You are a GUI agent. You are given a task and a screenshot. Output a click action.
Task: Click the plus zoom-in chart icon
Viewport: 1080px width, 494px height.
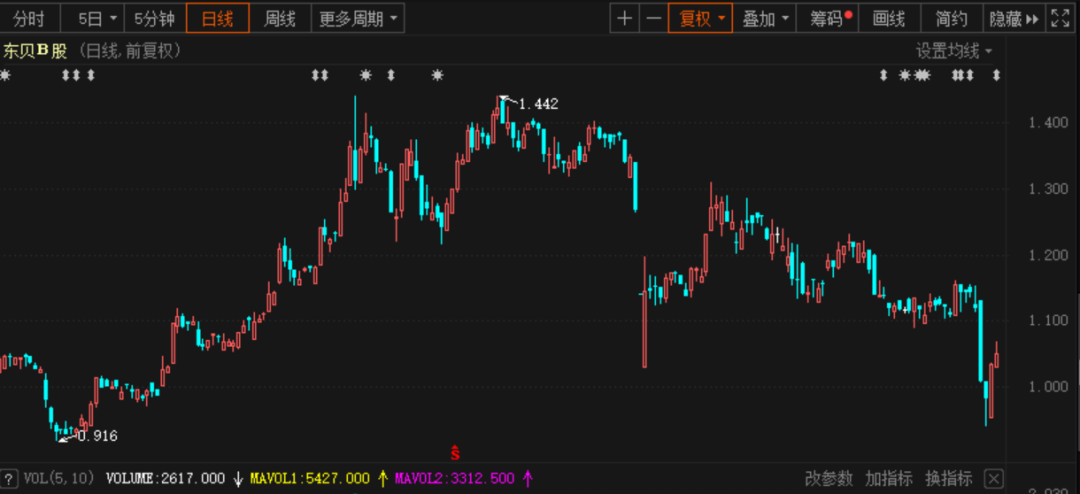[x=625, y=18]
